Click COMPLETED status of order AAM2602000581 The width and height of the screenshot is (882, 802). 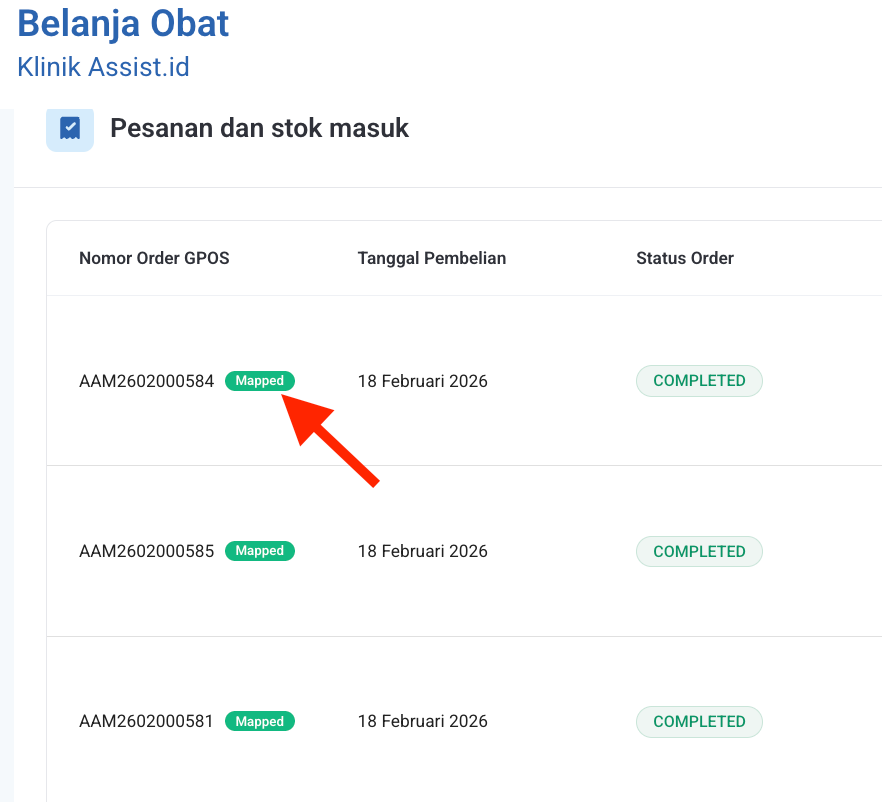coord(699,721)
